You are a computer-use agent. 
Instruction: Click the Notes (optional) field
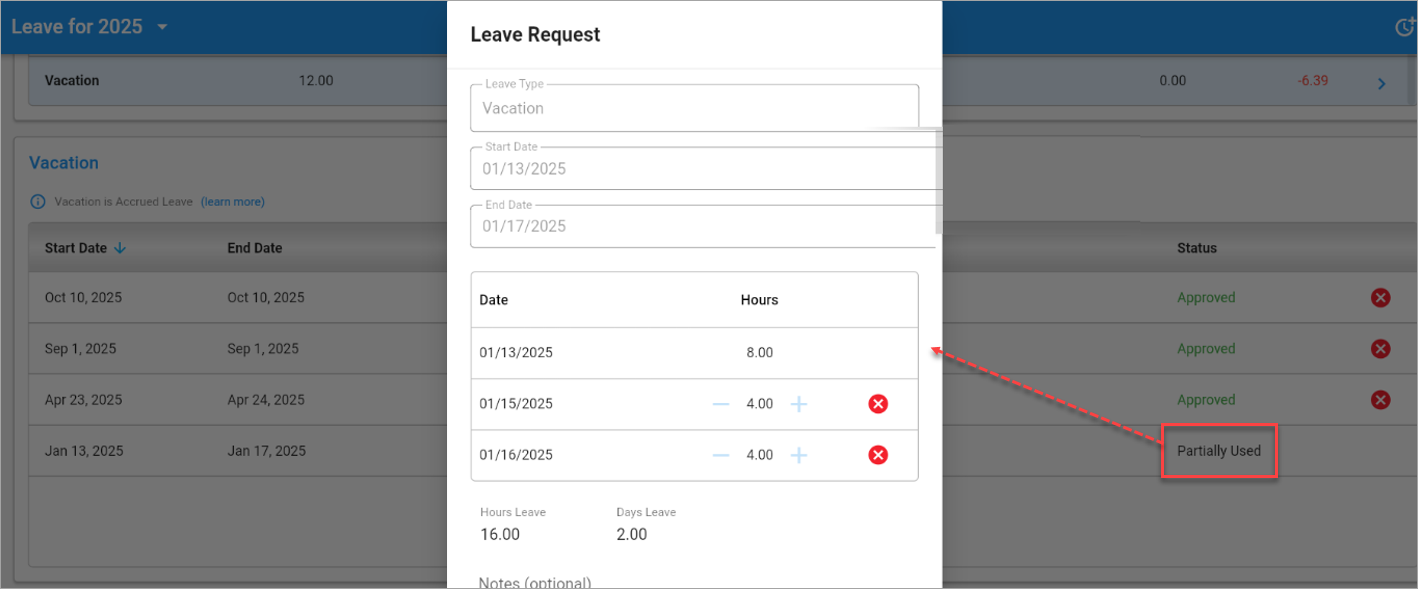(535, 582)
